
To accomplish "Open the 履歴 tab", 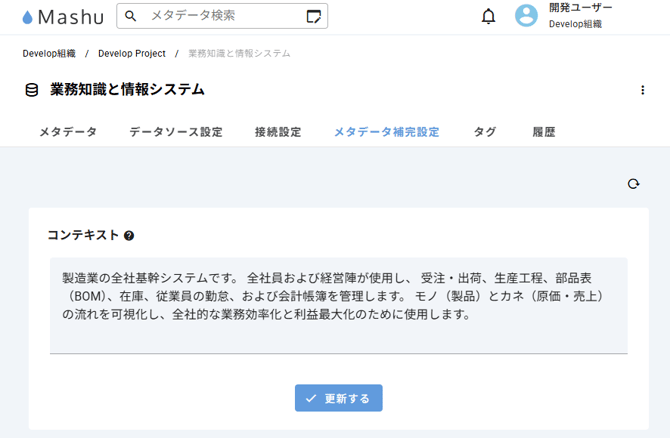I will coord(543,132).
